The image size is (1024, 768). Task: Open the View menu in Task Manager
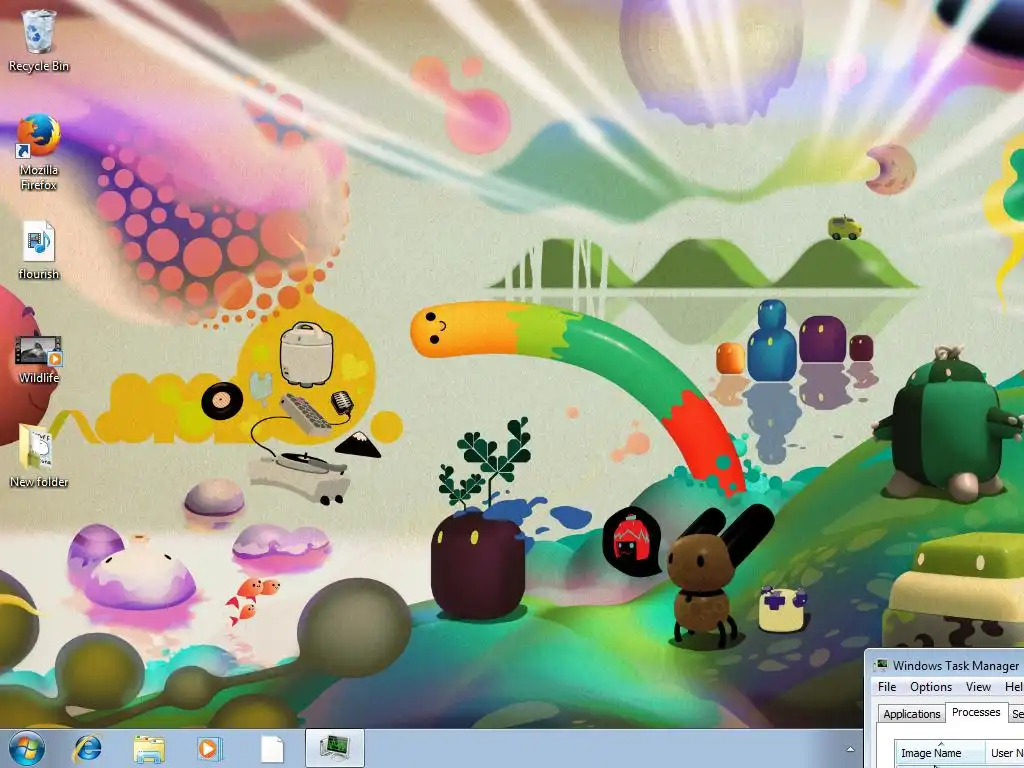pos(978,687)
